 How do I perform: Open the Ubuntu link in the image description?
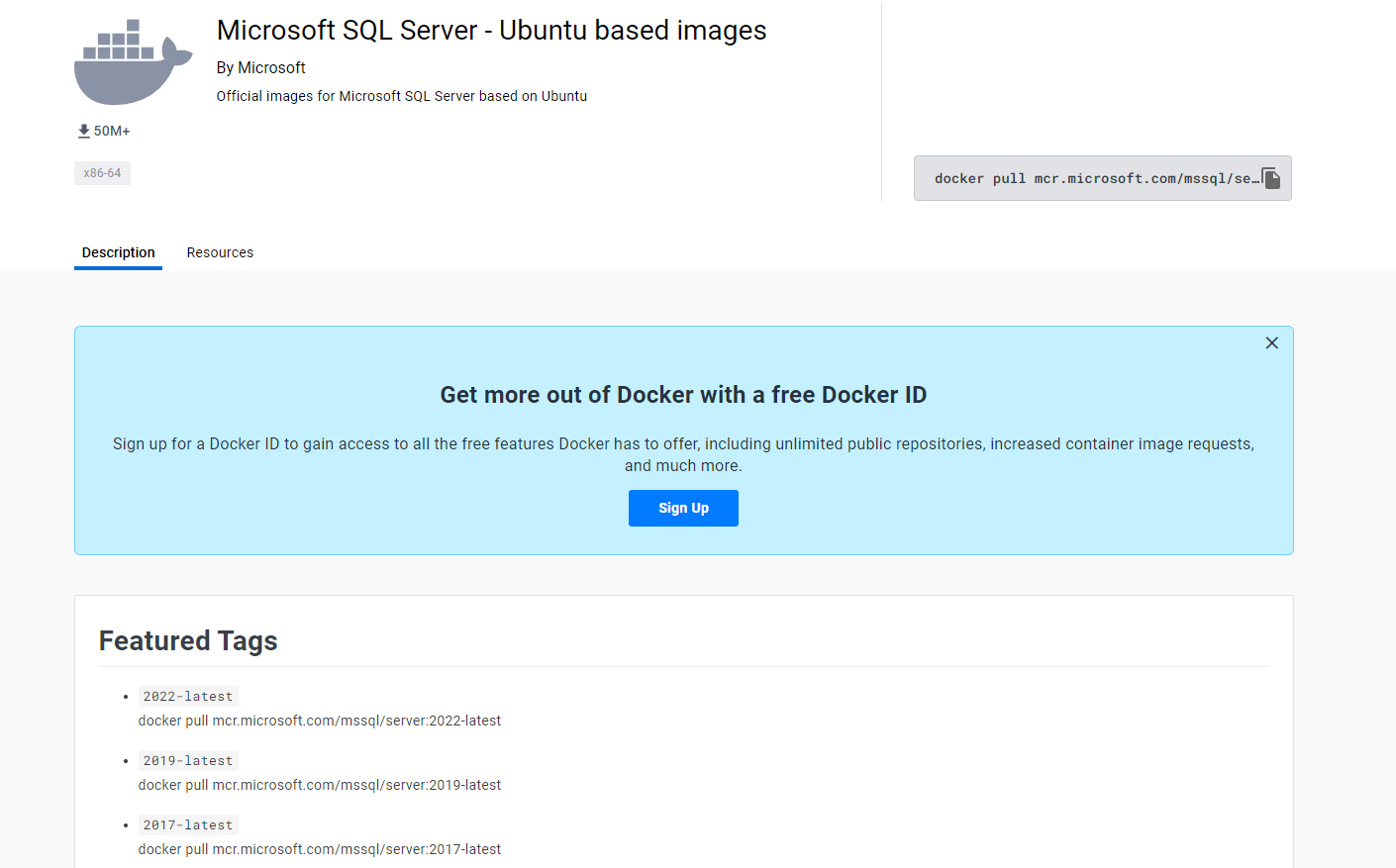click(x=564, y=96)
